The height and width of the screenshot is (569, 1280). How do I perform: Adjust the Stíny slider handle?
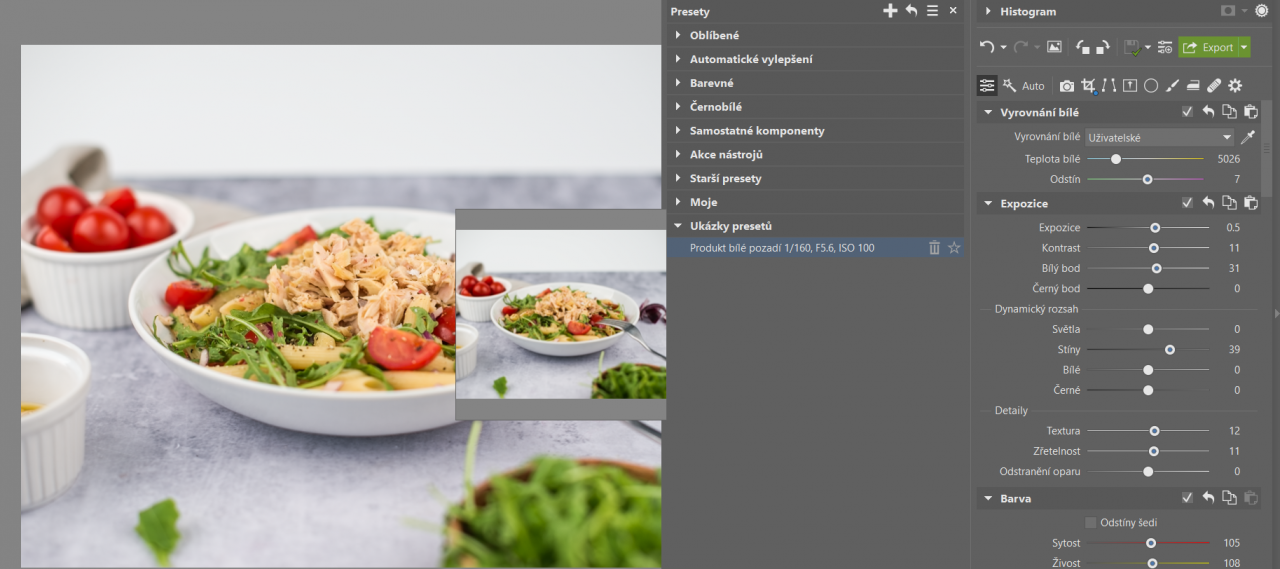[1169, 349]
